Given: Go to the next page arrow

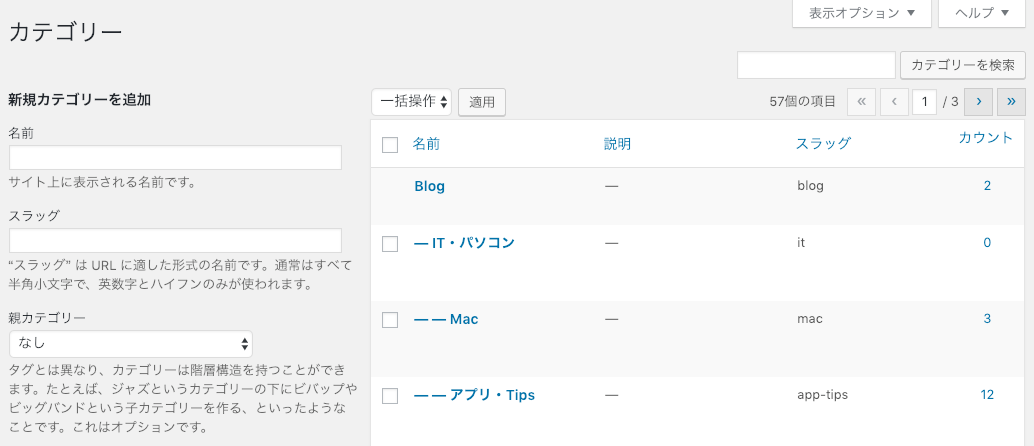Looking at the screenshot, I should [979, 102].
